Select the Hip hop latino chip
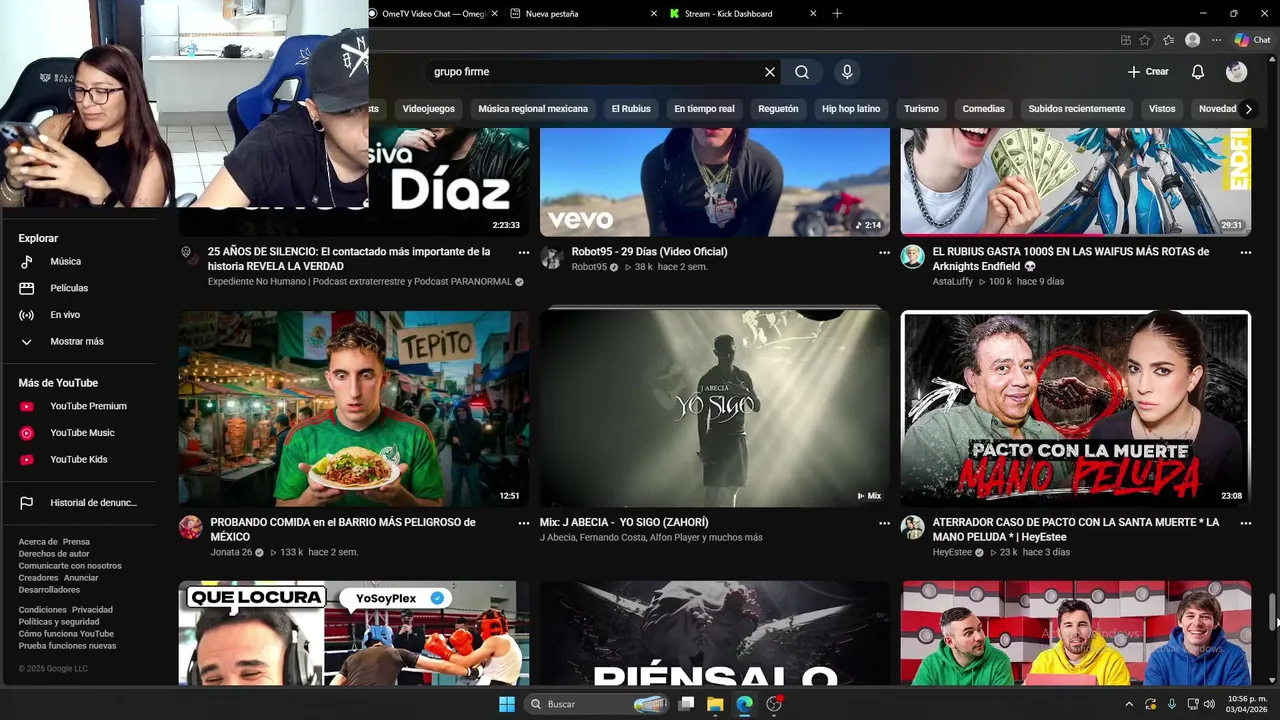 [x=851, y=109]
